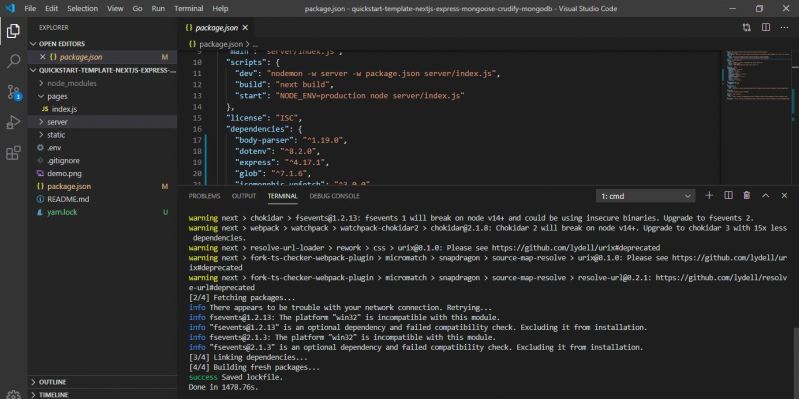This screenshot has height=399, width=799.
Task: Open package.json in the file tree
Action: [x=102, y=187]
